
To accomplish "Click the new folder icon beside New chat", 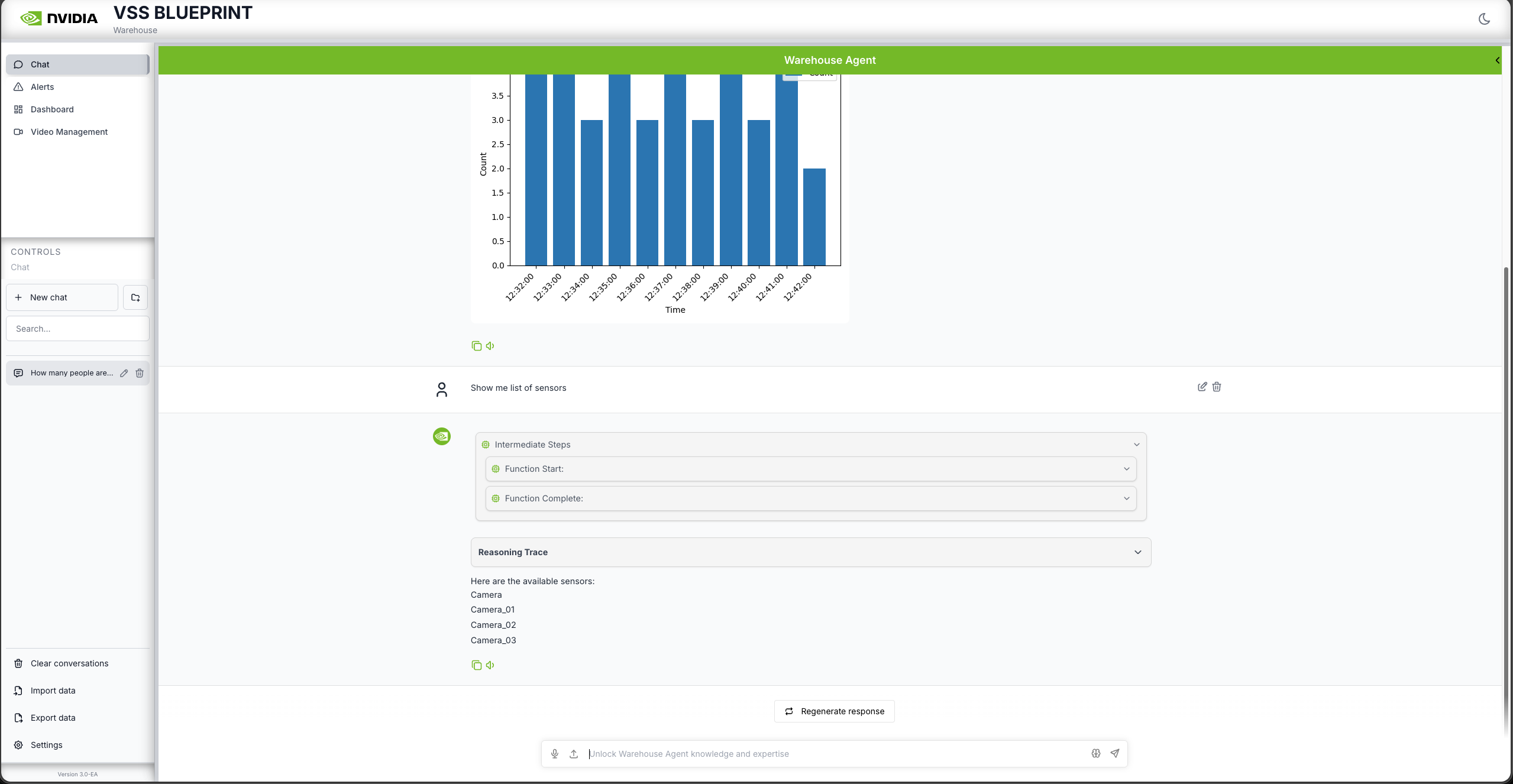I will (135, 297).
